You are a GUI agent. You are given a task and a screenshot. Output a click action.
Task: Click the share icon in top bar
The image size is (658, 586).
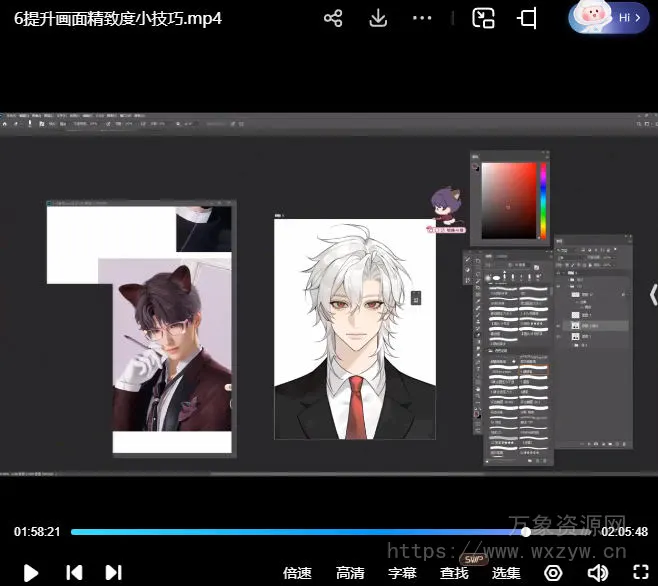click(334, 19)
